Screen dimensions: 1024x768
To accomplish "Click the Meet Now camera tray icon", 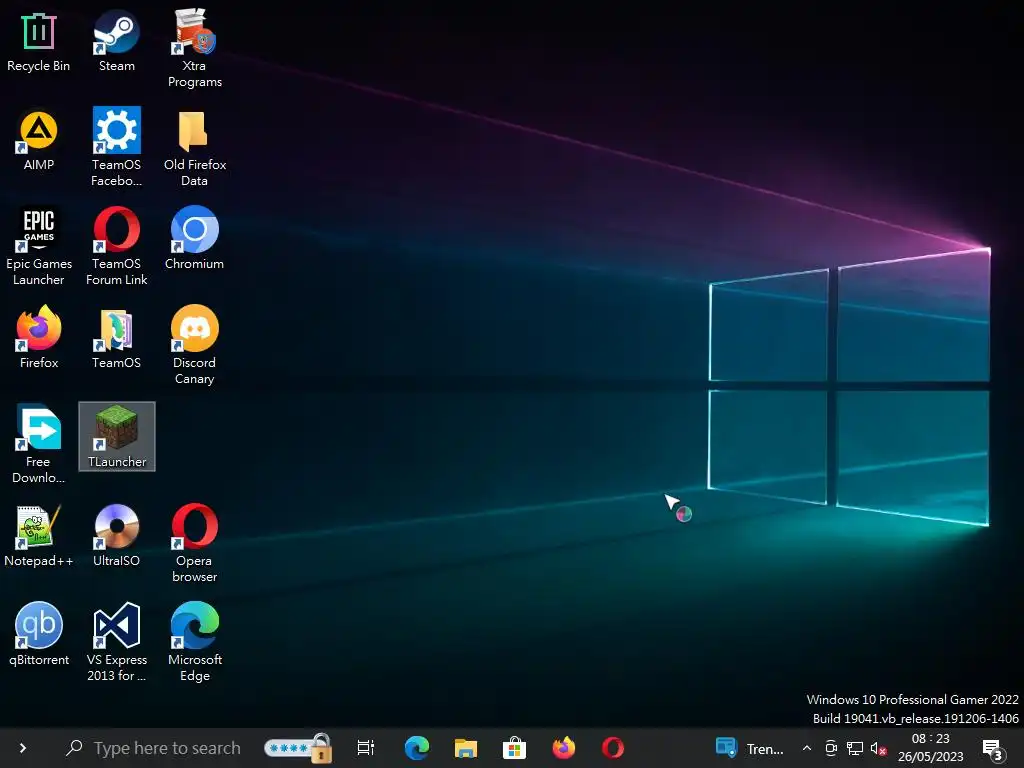I will pos(831,748).
